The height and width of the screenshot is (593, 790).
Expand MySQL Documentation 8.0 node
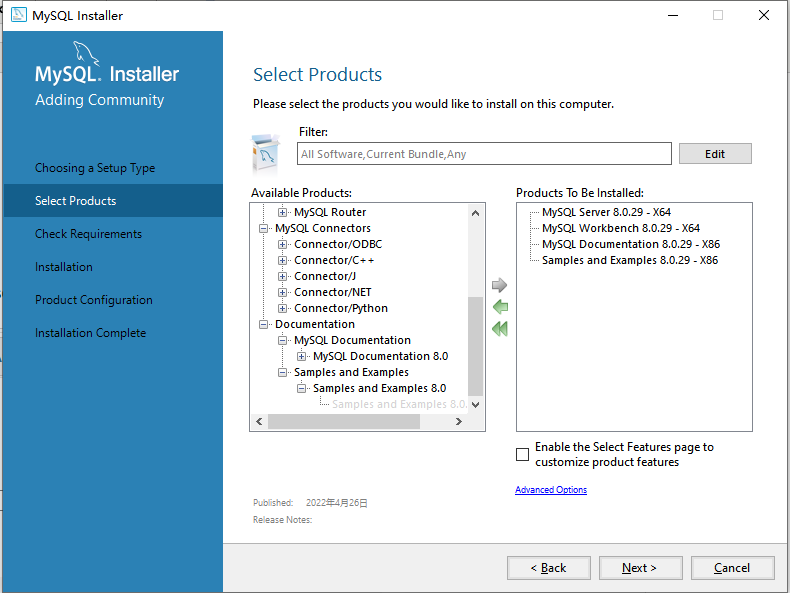[x=301, y=356]
